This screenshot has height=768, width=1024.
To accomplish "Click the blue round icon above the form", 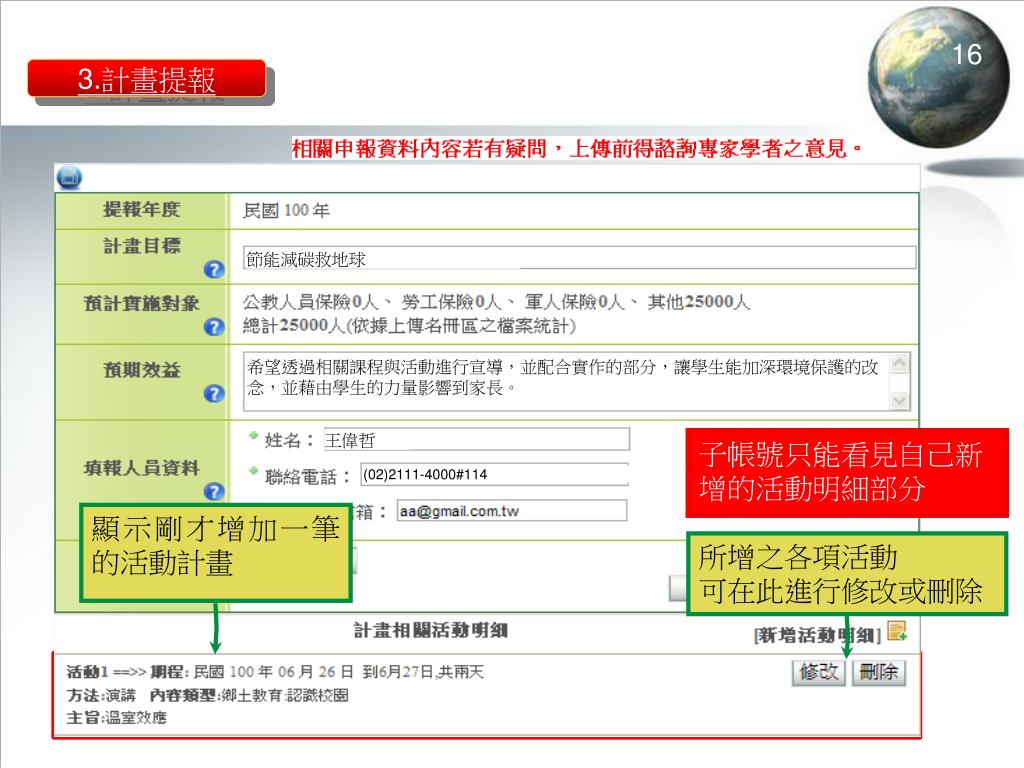I will pos(69,178).
